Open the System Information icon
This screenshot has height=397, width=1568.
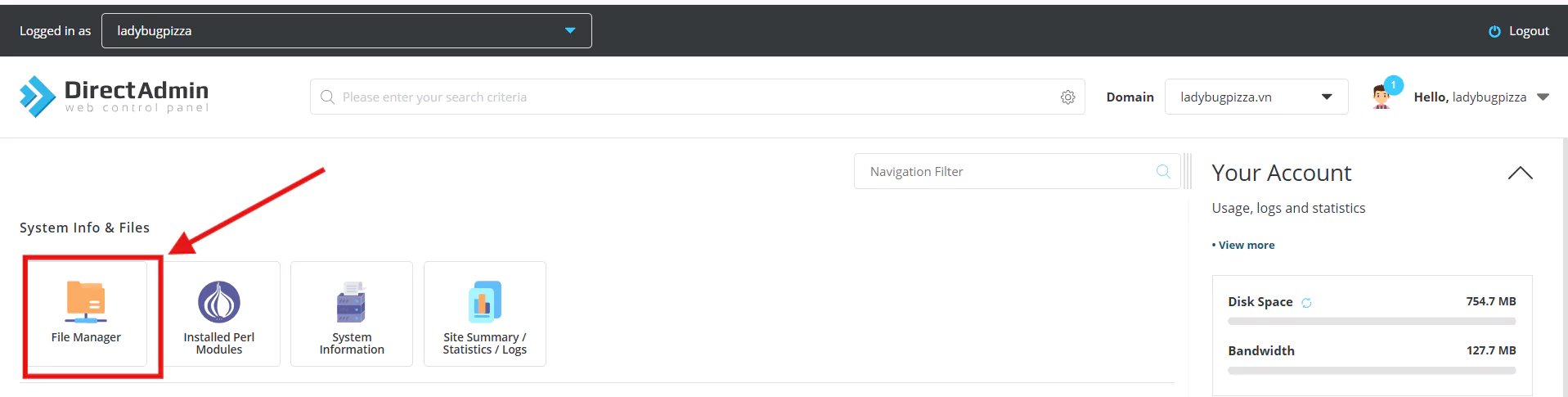tap(352, 302)
